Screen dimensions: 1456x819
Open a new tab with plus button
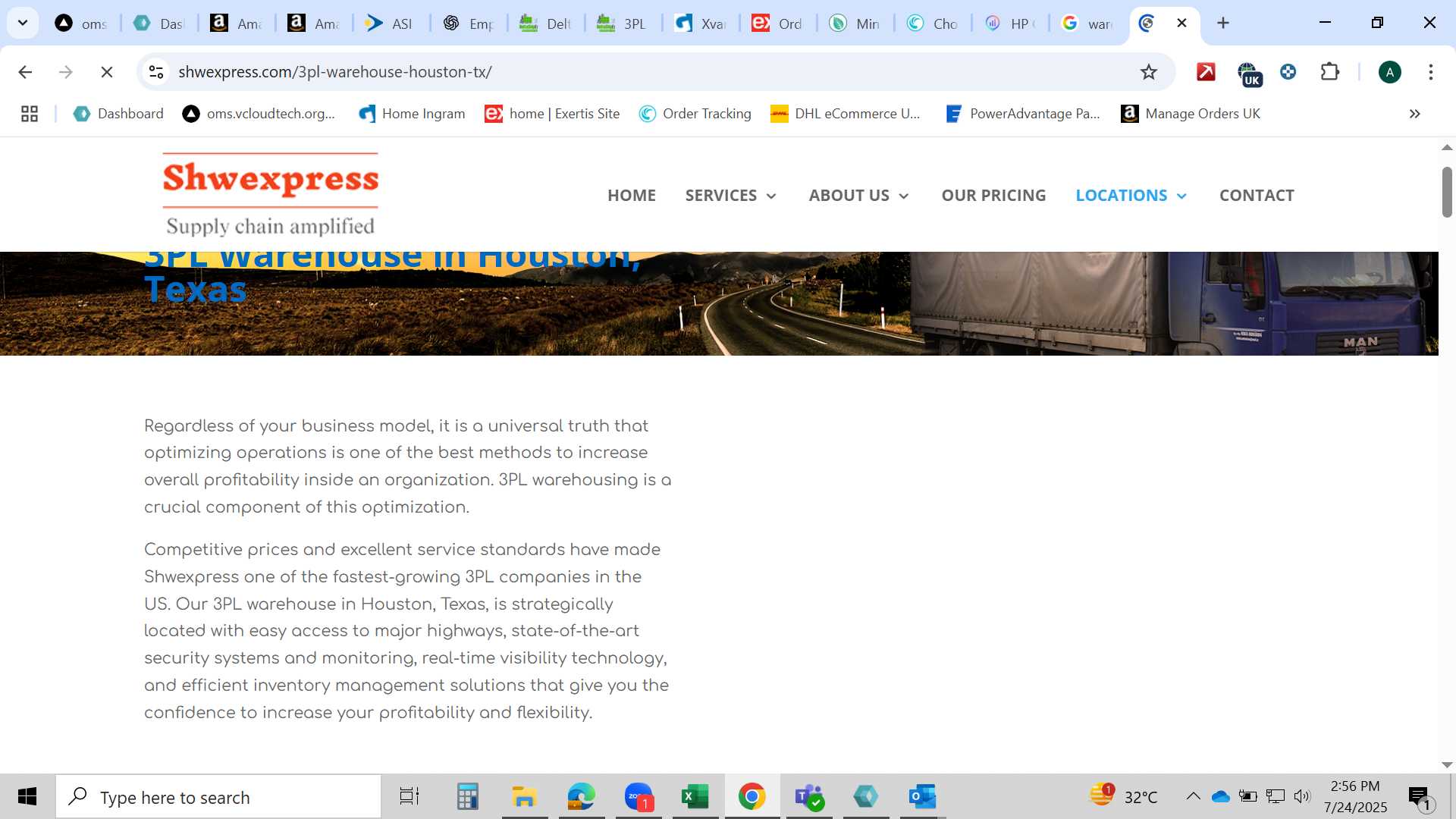point(1223,23)
